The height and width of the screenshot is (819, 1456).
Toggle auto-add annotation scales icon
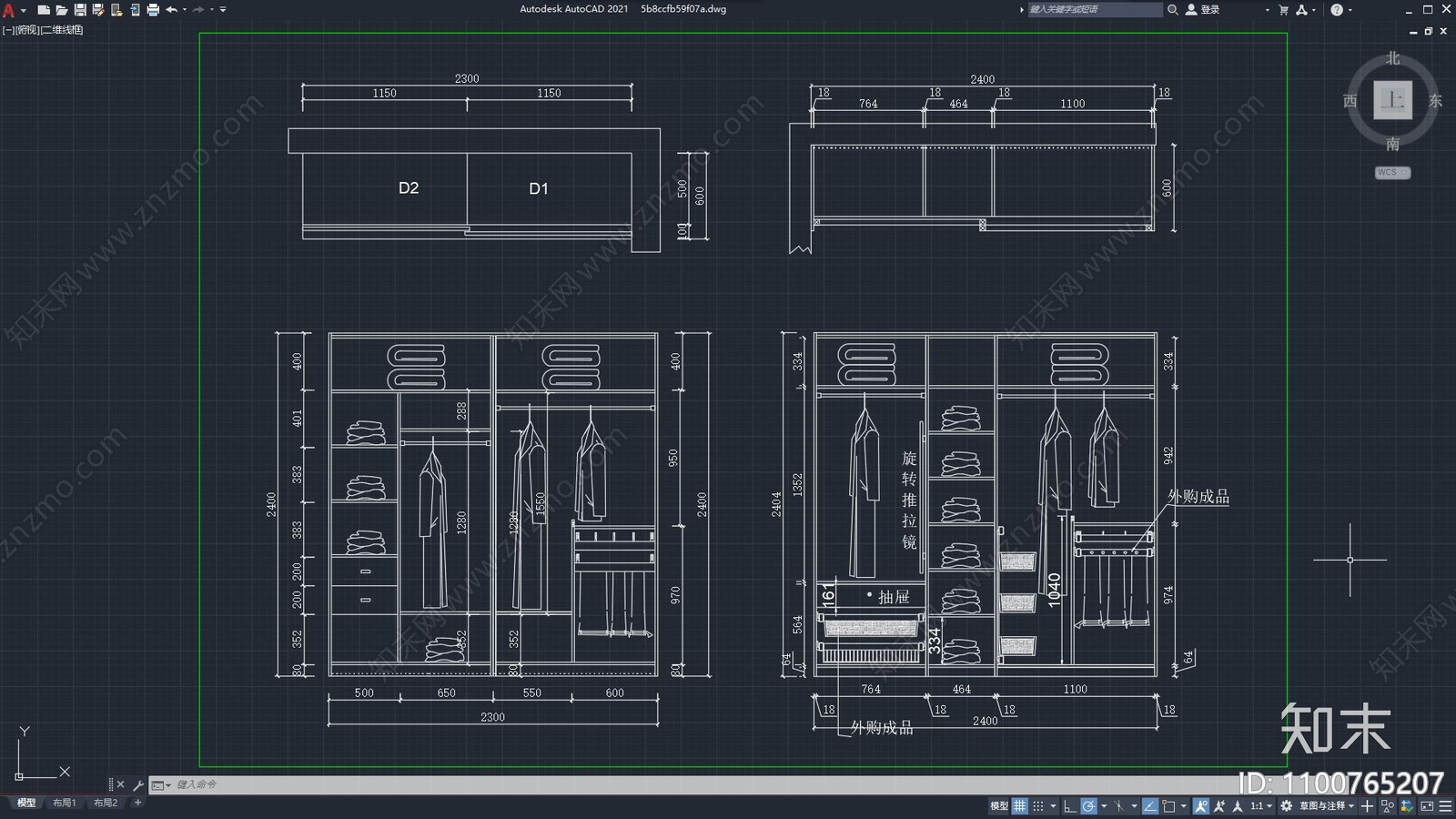1219,805
